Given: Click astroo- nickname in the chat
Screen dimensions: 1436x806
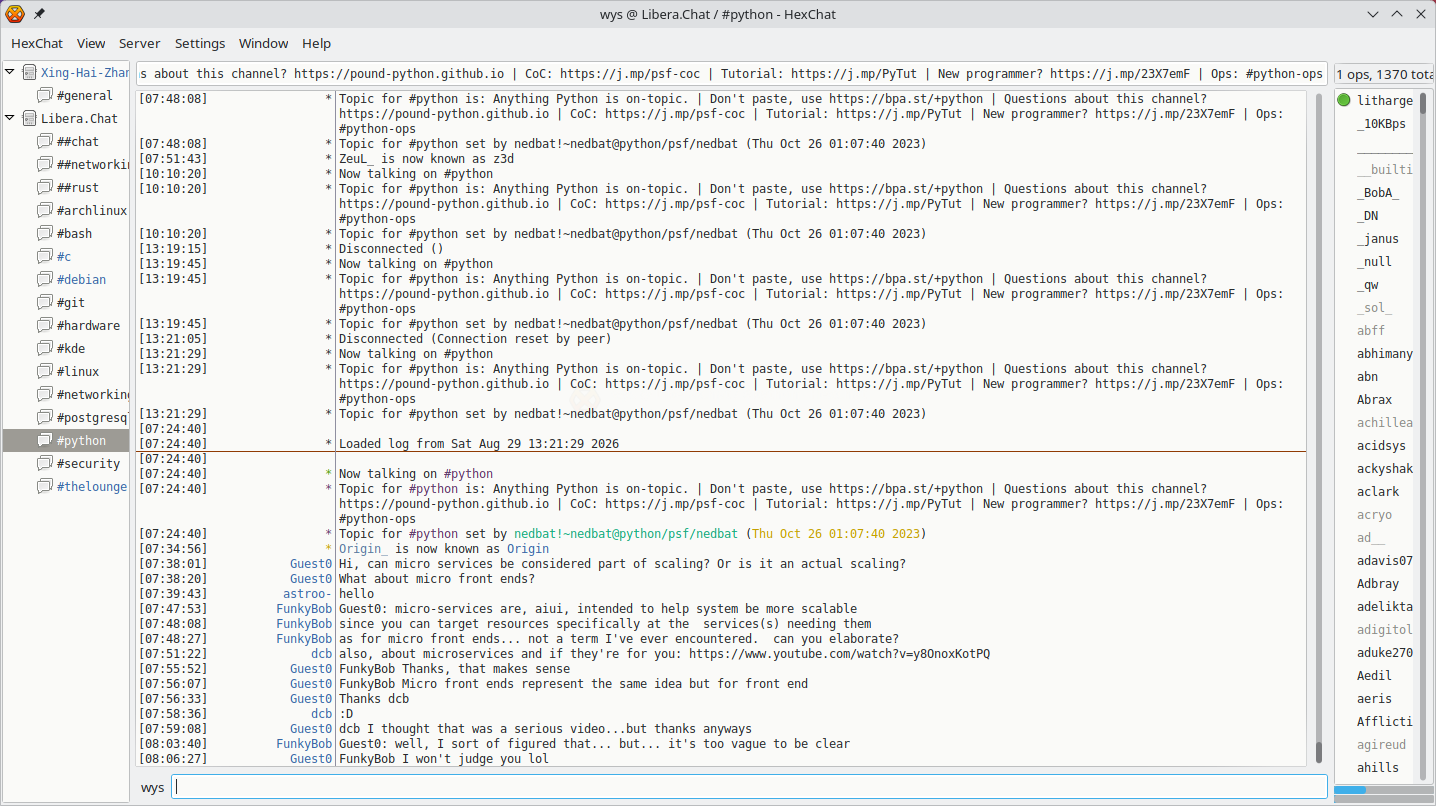Looking at the screenshot, I should coord(307,594).
